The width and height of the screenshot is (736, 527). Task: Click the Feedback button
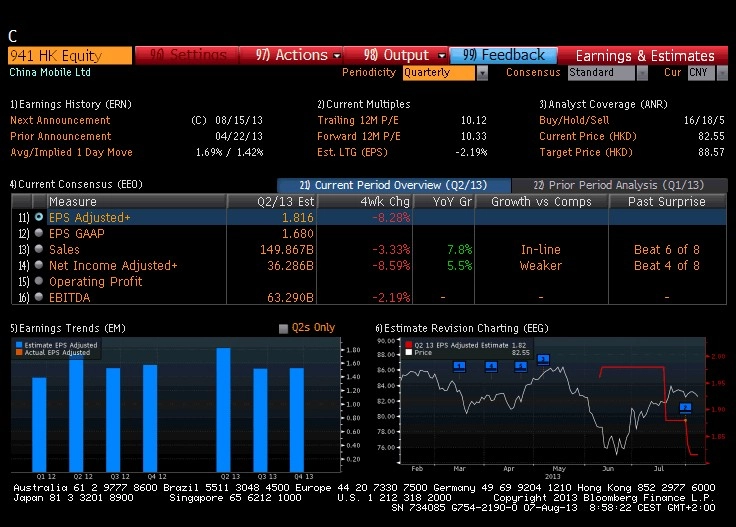coord(503,55)
